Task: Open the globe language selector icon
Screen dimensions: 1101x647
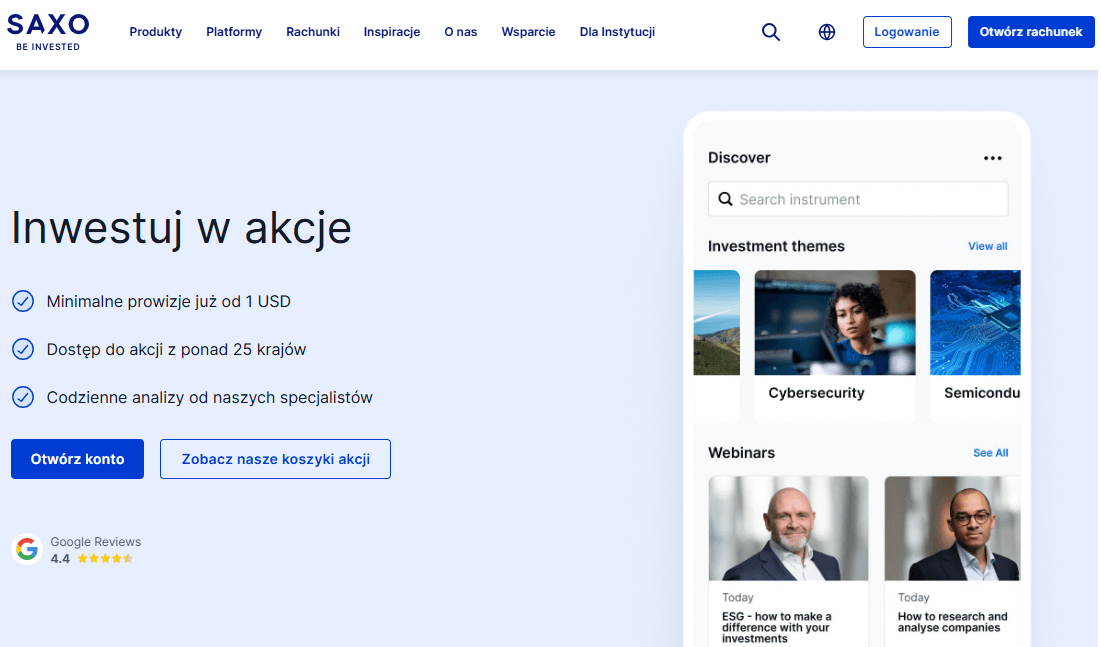Action: point(827,32)
